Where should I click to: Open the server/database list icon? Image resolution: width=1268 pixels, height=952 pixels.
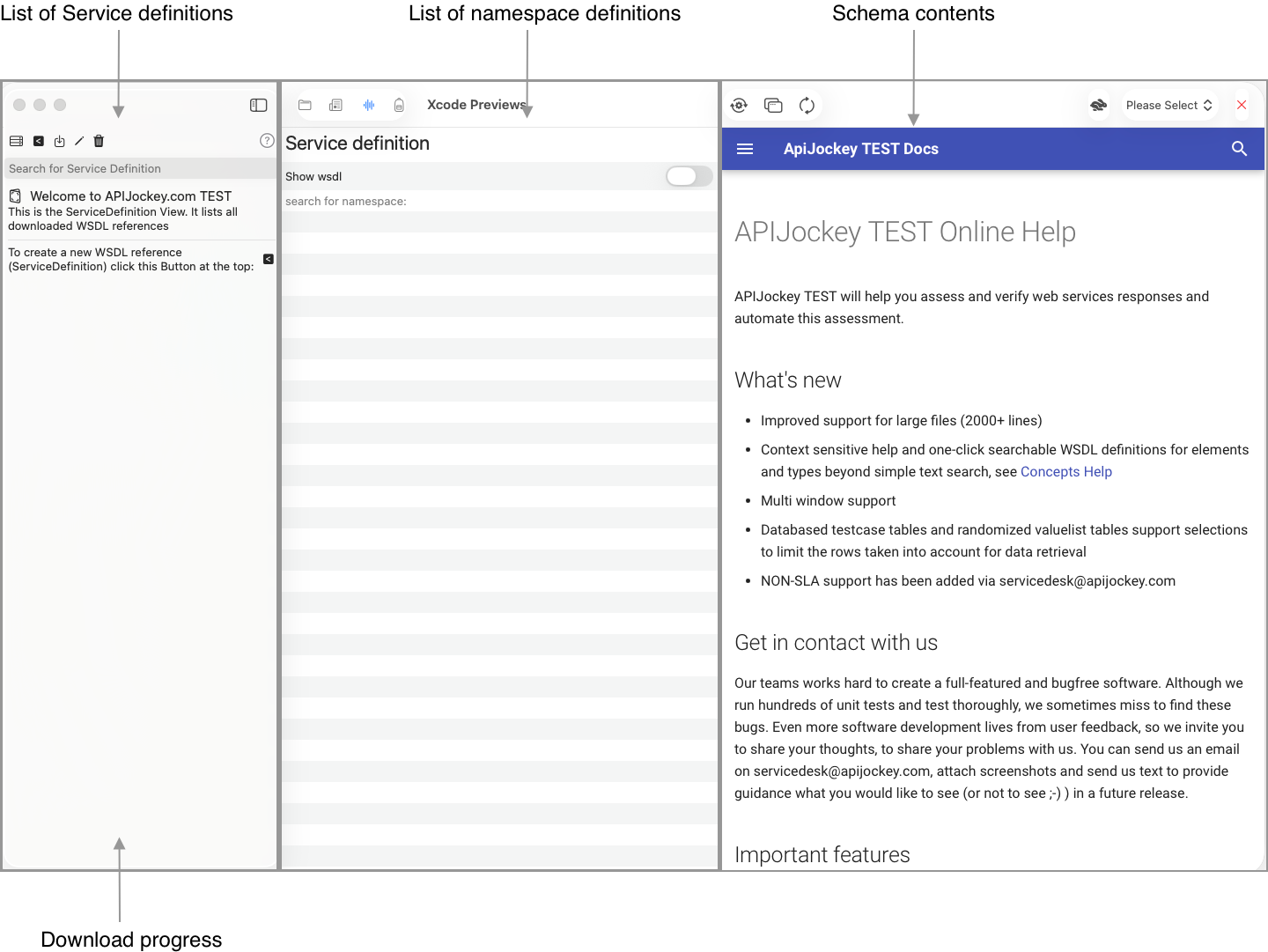(16, 141)
